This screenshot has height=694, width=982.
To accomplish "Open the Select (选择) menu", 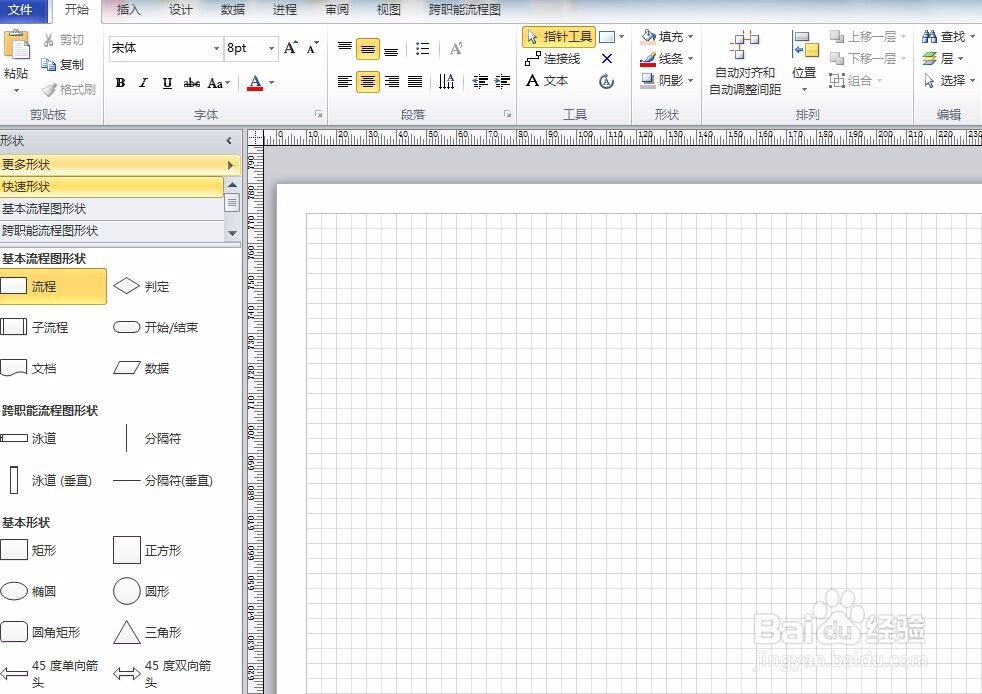I will pos(949,81).
